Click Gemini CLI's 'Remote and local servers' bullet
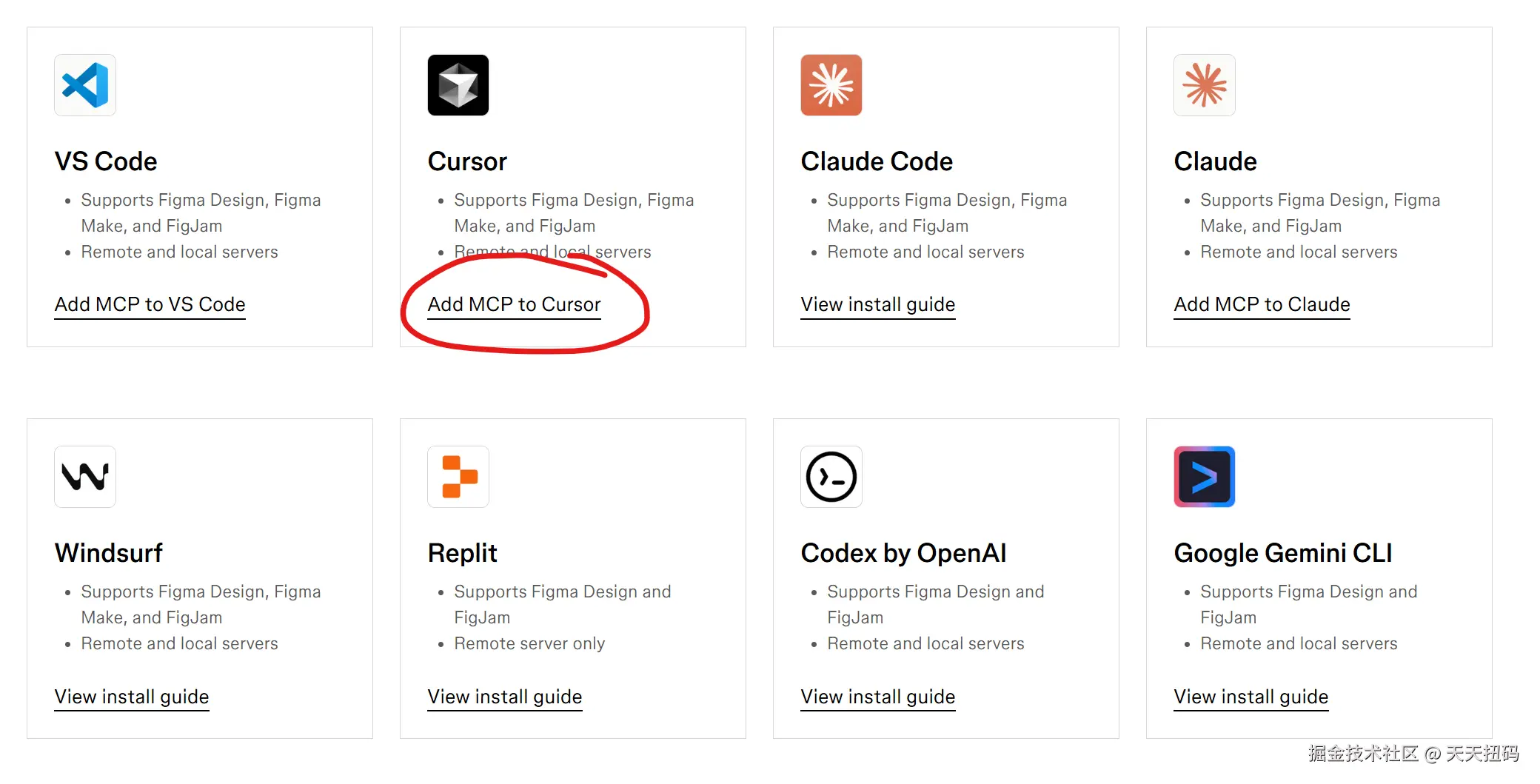 click(x=1299, y=644)
